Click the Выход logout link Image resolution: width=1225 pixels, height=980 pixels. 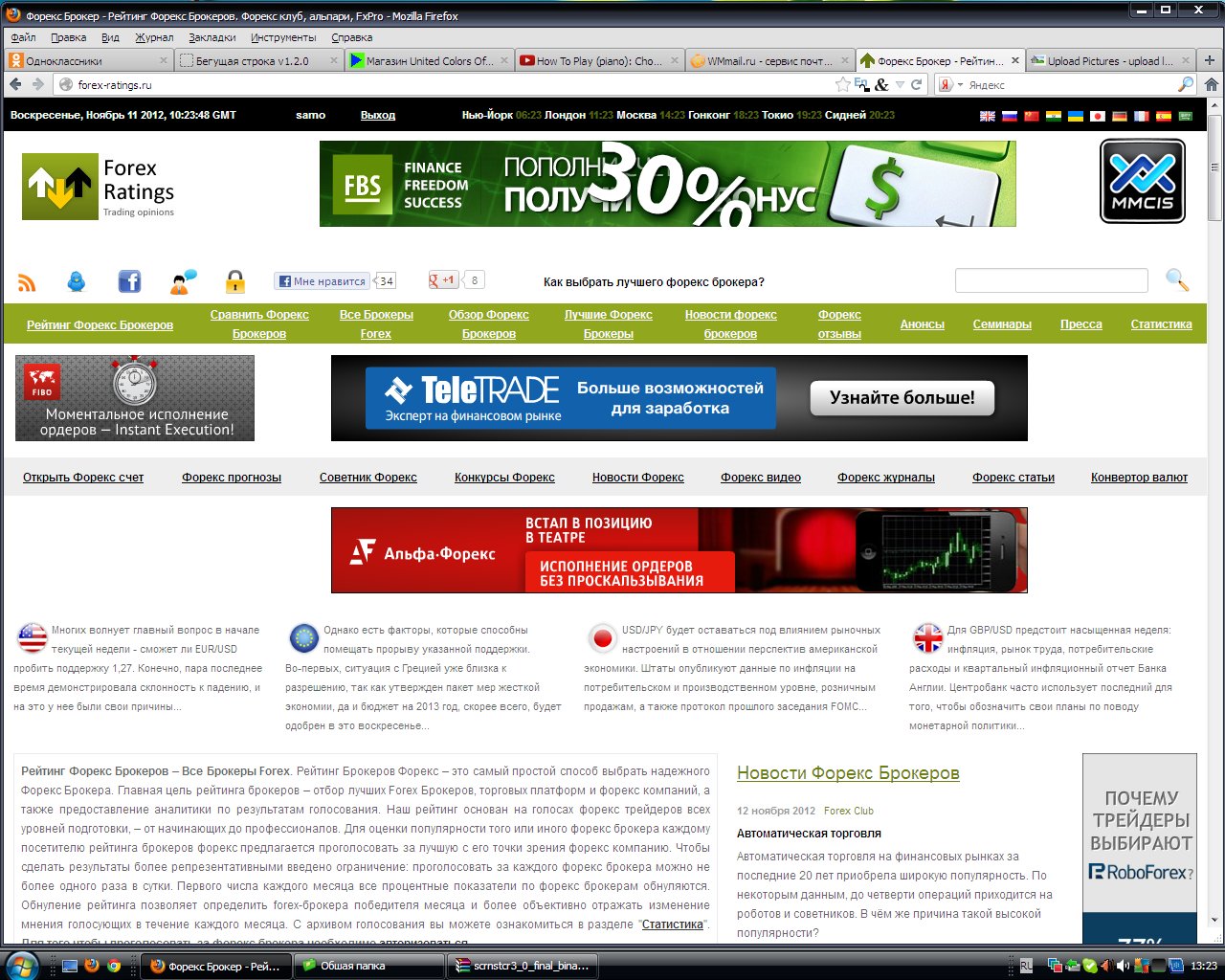coord(378,115)
